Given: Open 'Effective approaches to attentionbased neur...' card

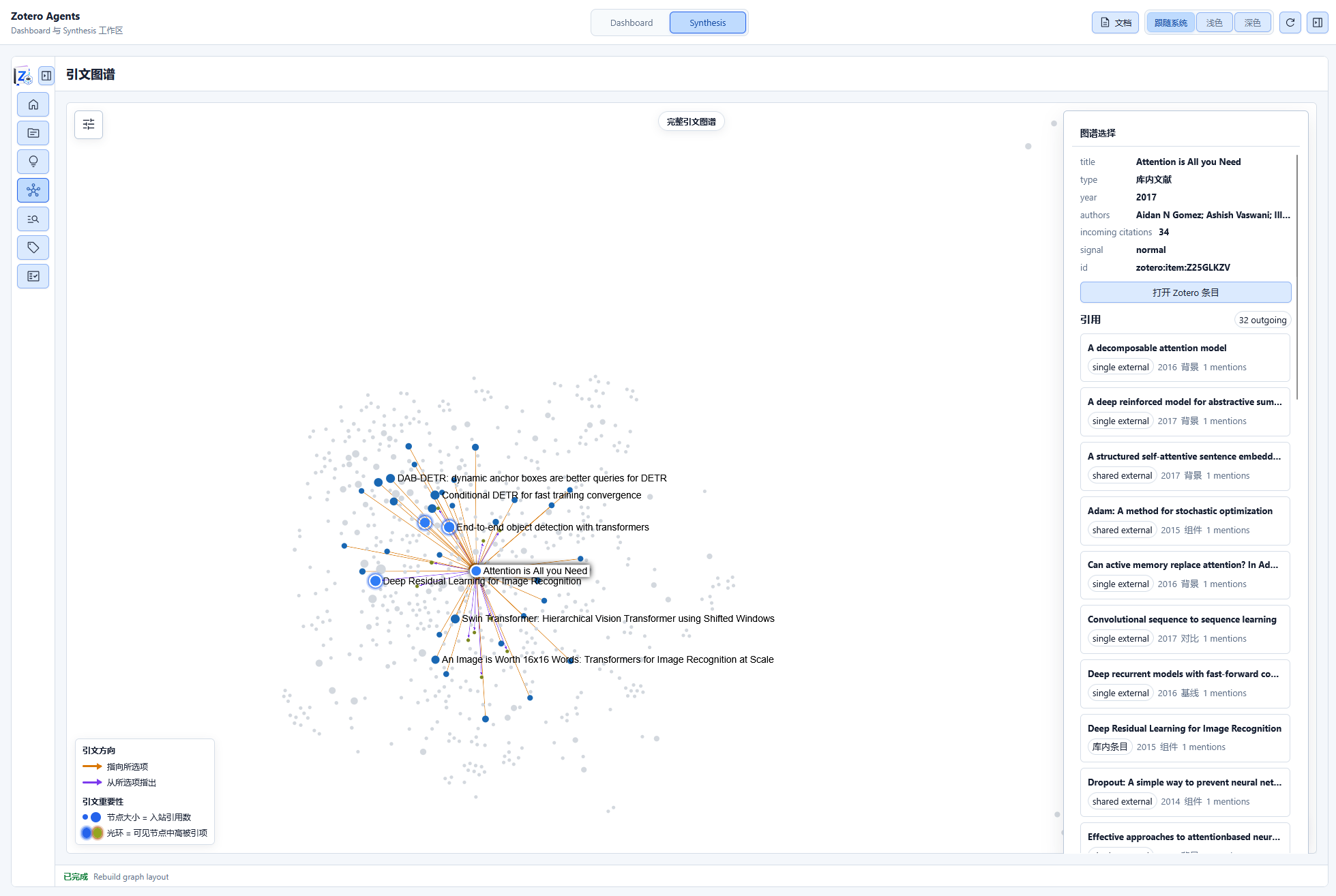Looking at the screenshot, I should [x=1185, y=839].
